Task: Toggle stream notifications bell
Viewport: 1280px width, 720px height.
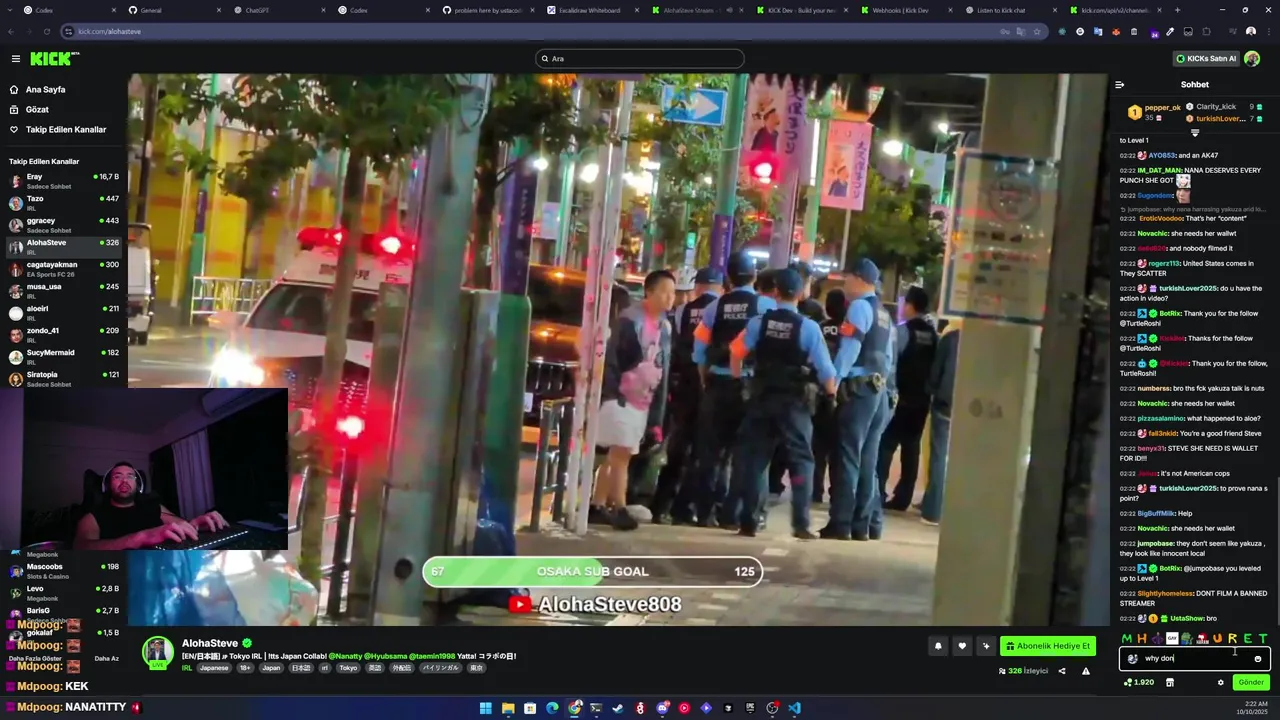Action: 938,646
